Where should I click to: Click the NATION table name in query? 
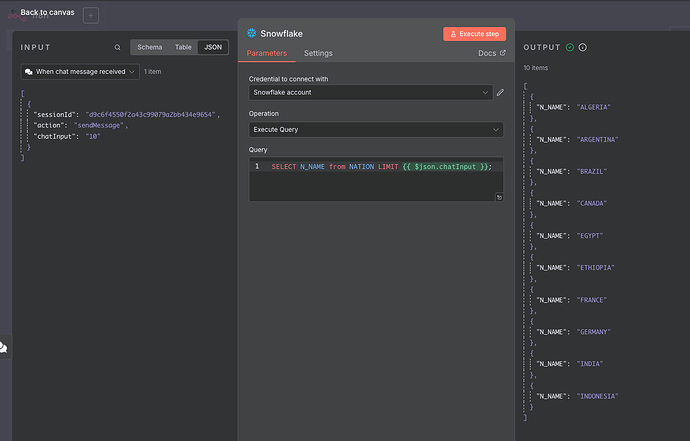[361, 166]
